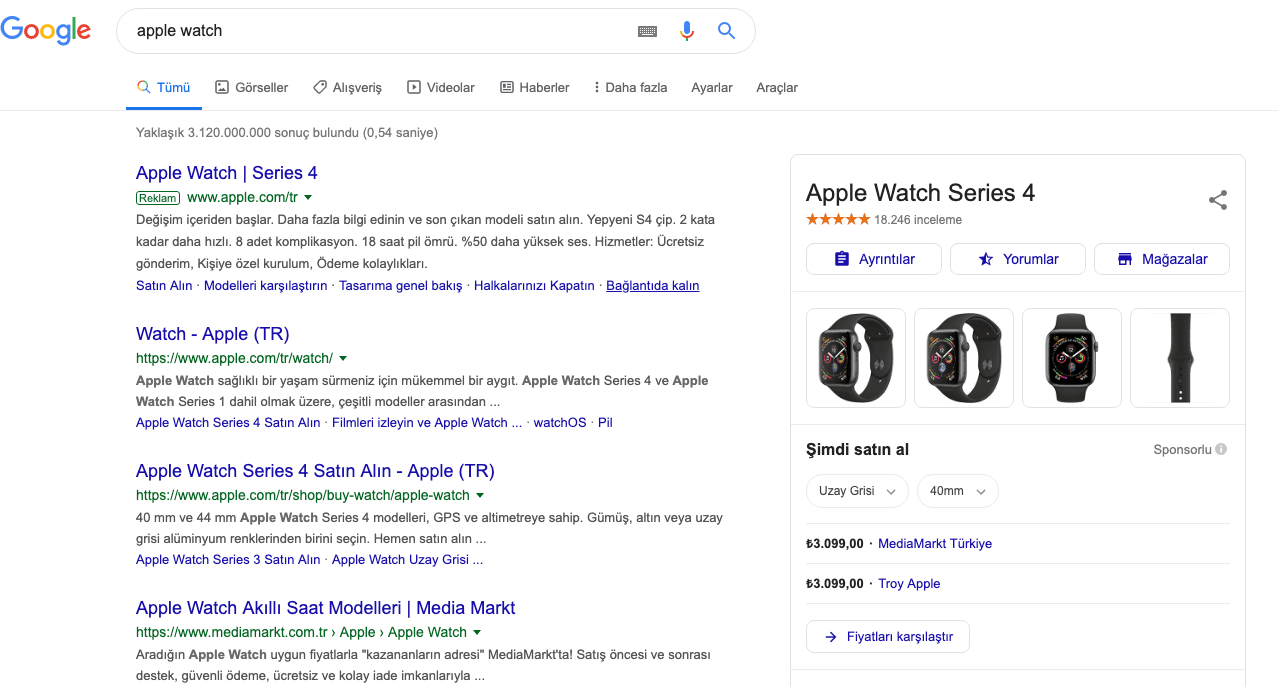
Task: Click the blue search magnifier icon
Action: (x=727, y=31)
